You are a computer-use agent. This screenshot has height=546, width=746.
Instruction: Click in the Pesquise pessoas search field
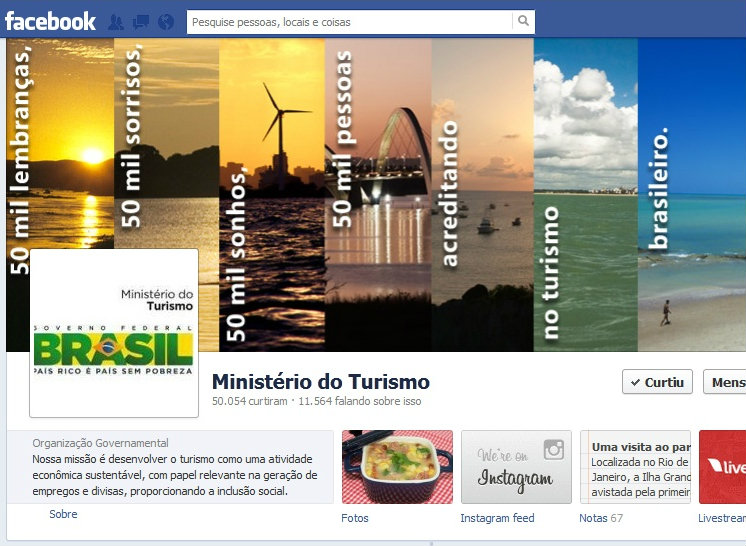point(350,22)
